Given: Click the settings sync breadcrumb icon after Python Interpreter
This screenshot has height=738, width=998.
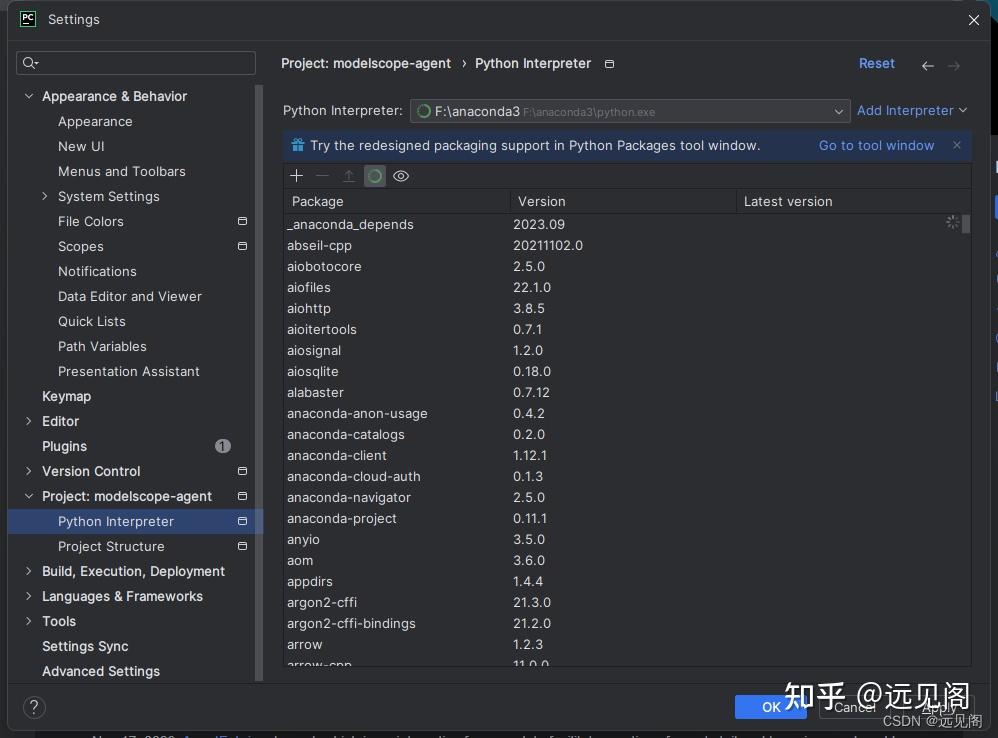Looking at the screenshot, I should (x=609, y=63).
